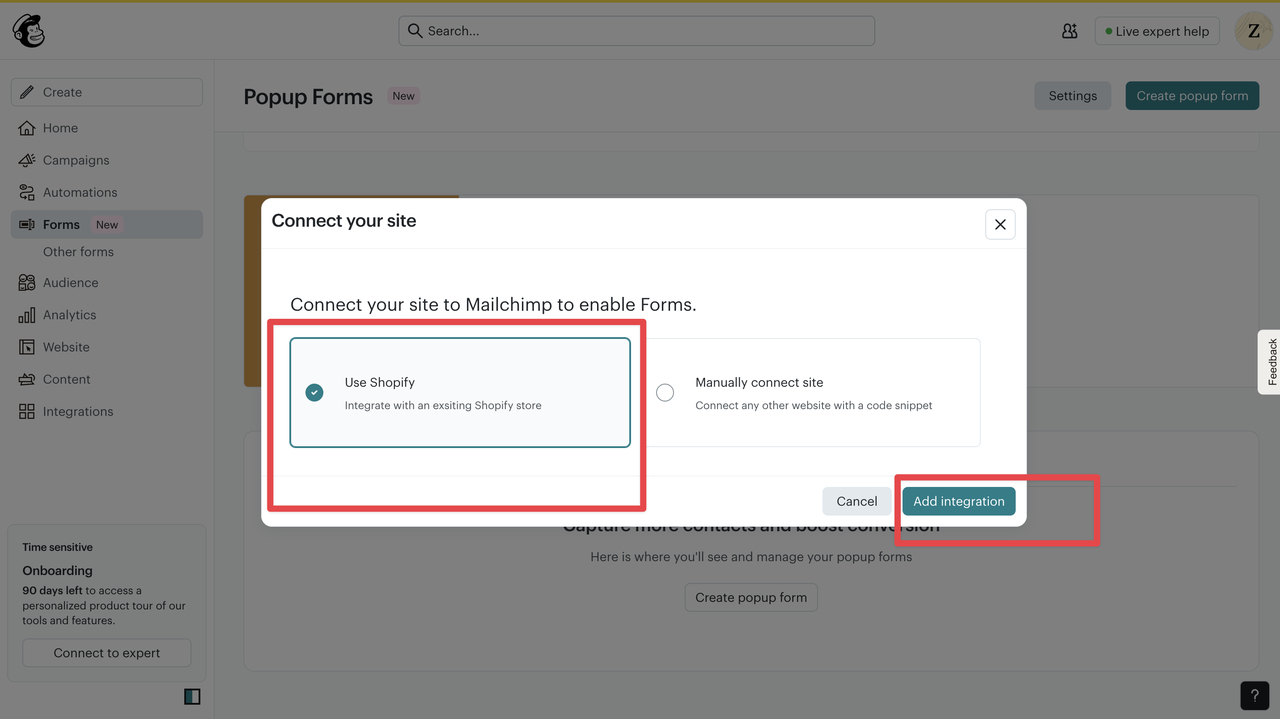1280x719 pixels.
Task: Open the Analytics bar-chart icon
Action: [x=27, y=314]
